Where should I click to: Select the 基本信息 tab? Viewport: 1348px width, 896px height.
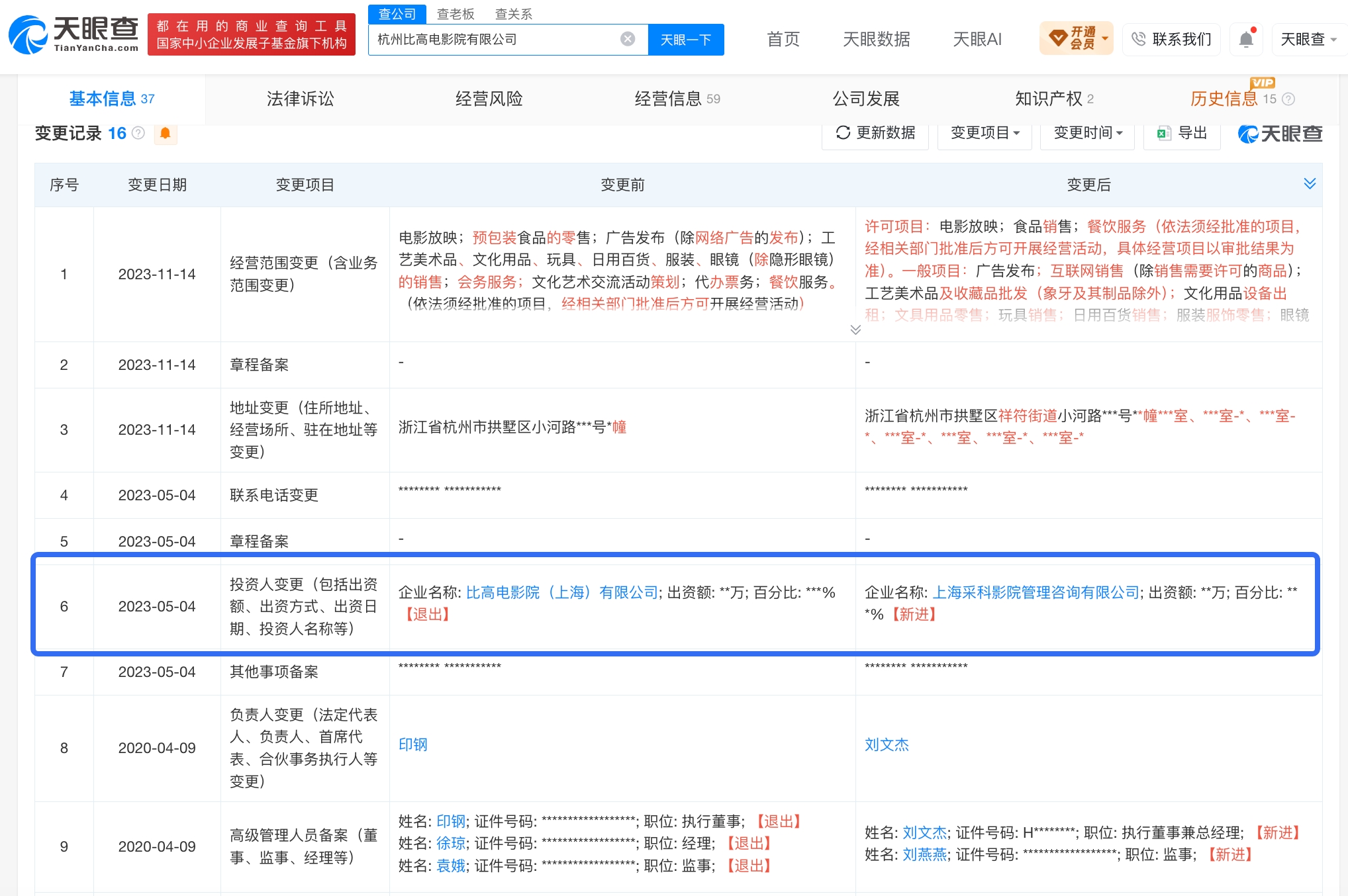pyautogui.click(x=111, y=99)
